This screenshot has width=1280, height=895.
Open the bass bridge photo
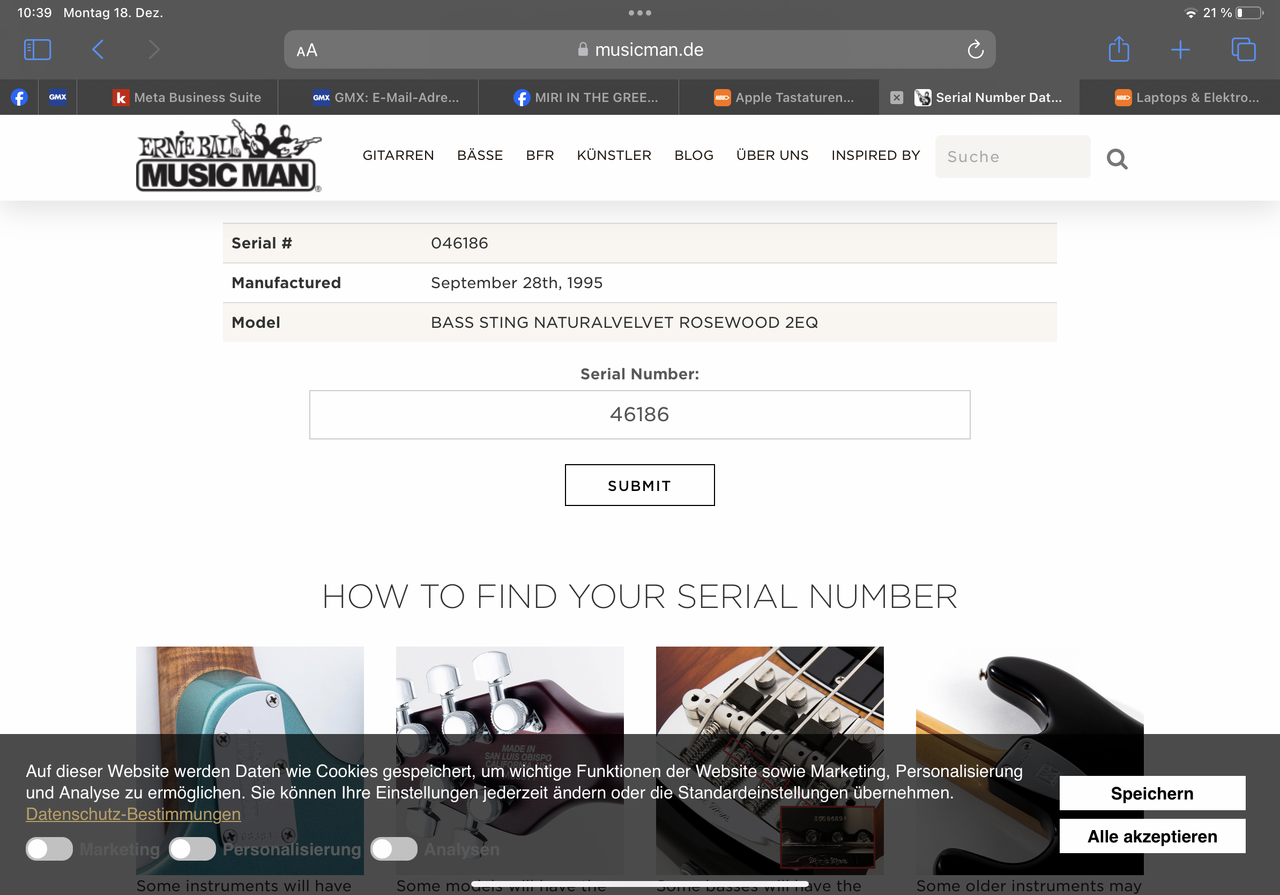coord(770,760)
